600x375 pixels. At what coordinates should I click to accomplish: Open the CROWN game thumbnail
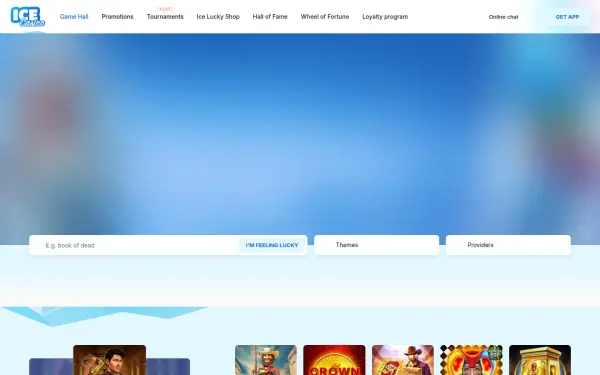[x=334, y=360]
